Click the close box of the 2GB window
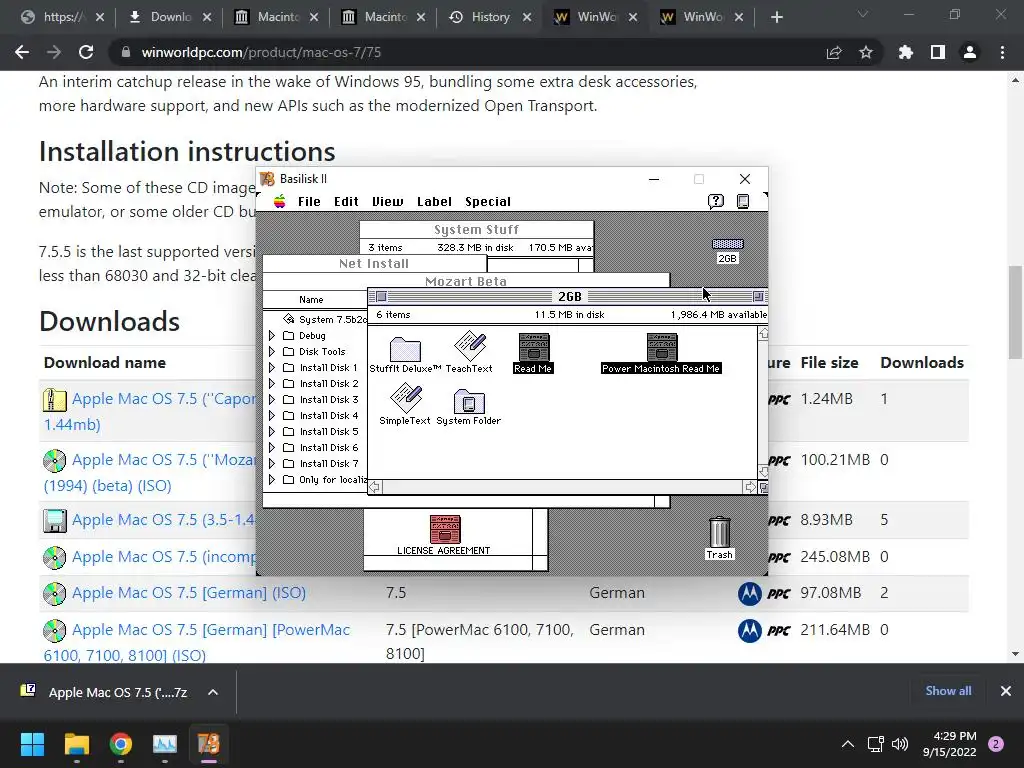Viewport: 1024px width, 768px height. pos(381,296)
